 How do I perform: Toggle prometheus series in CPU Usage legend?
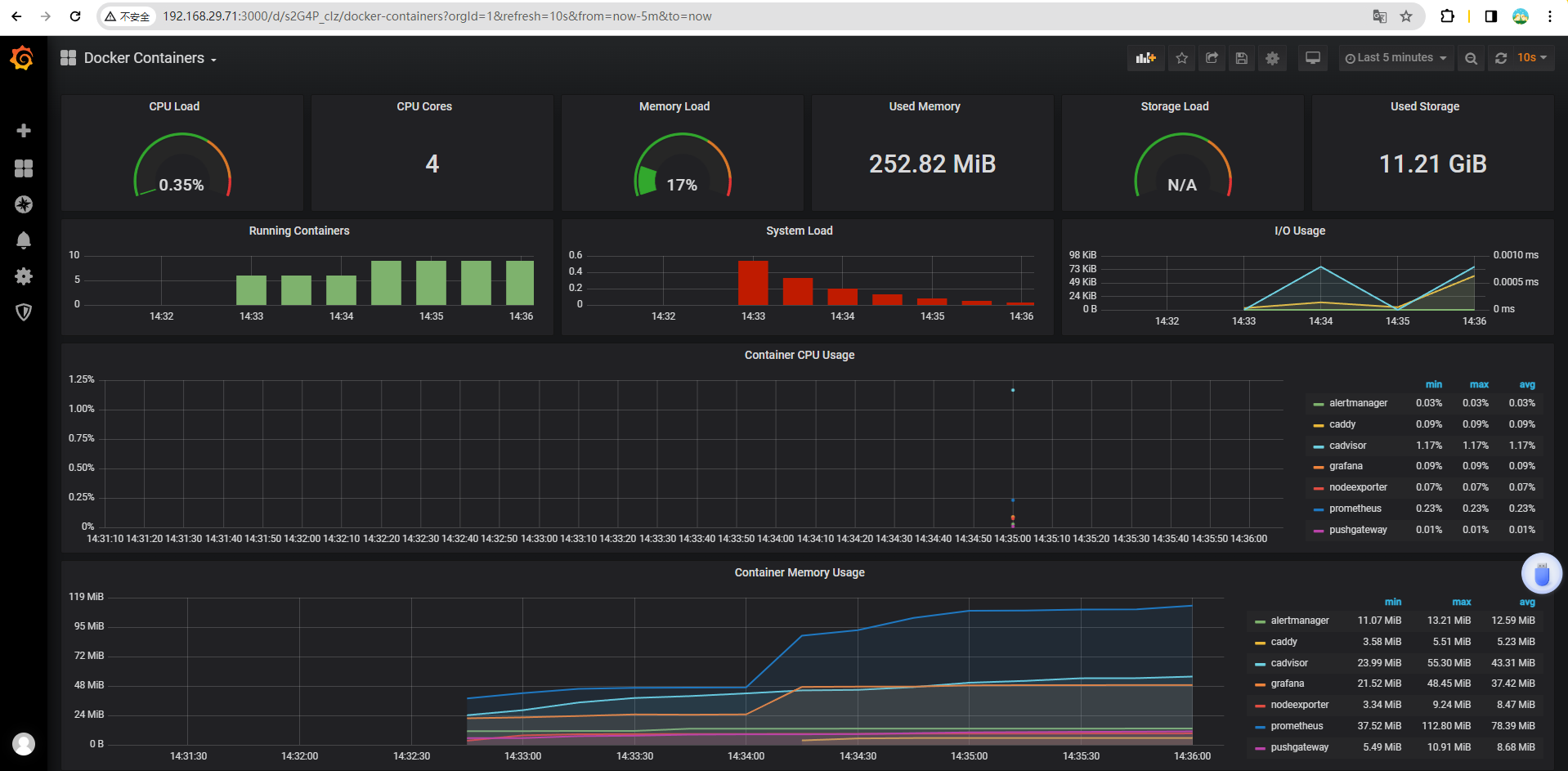point(1355,509)
